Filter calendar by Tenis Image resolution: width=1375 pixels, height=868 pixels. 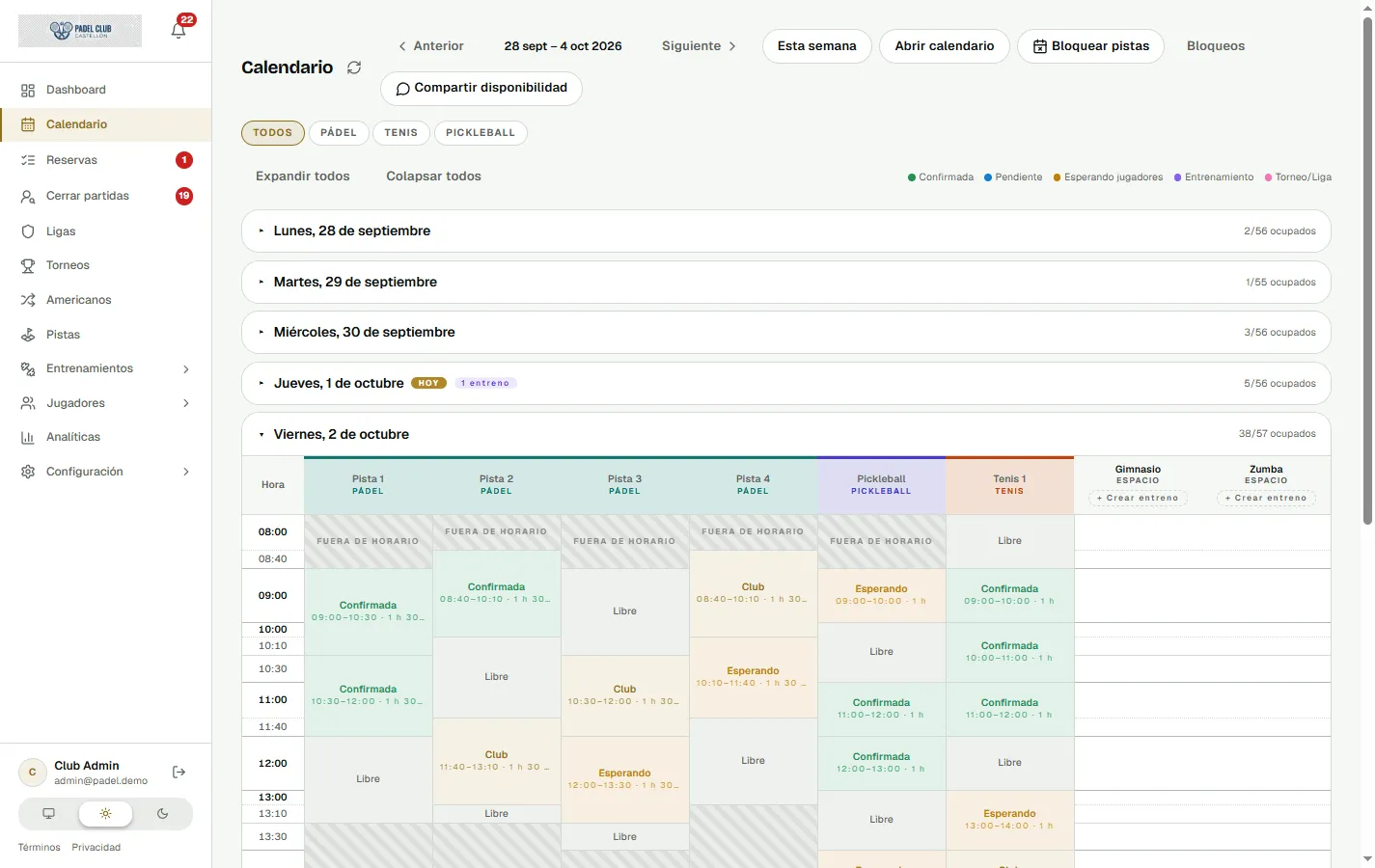click(401, 133)
